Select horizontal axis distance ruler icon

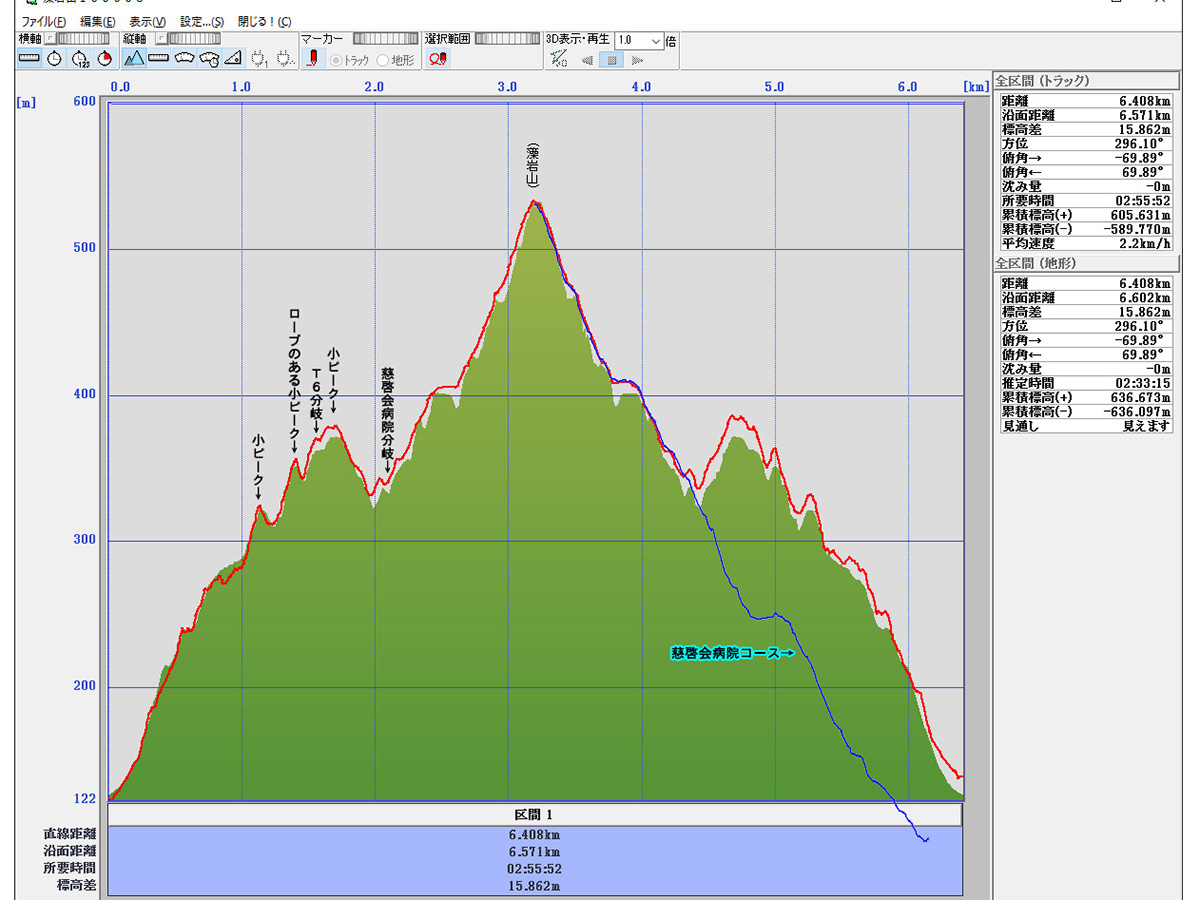pos(29,59)
